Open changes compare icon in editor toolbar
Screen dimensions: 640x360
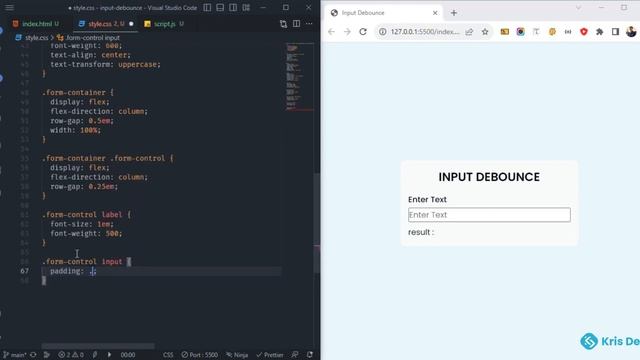click(x=283, y=24)
